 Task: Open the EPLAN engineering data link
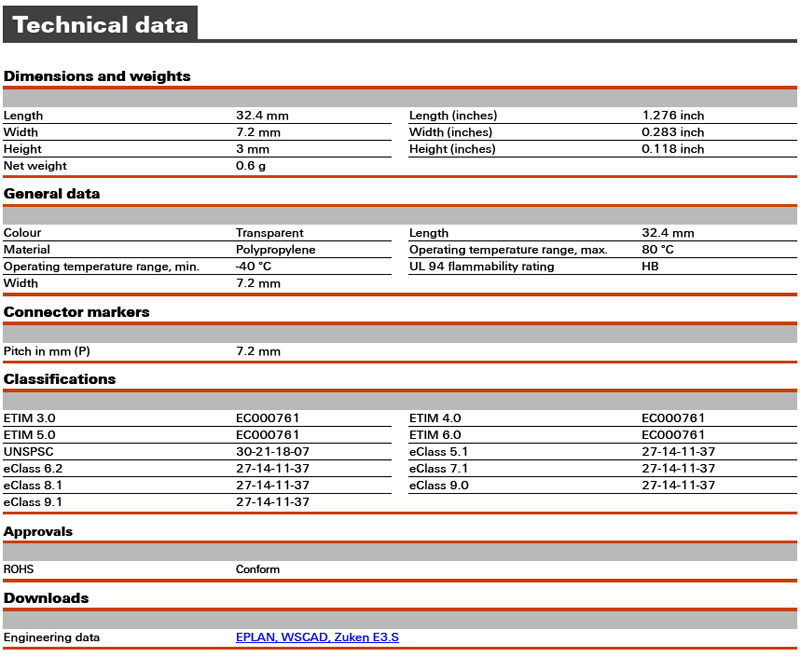pyautogui.click(x=256, y=637)
